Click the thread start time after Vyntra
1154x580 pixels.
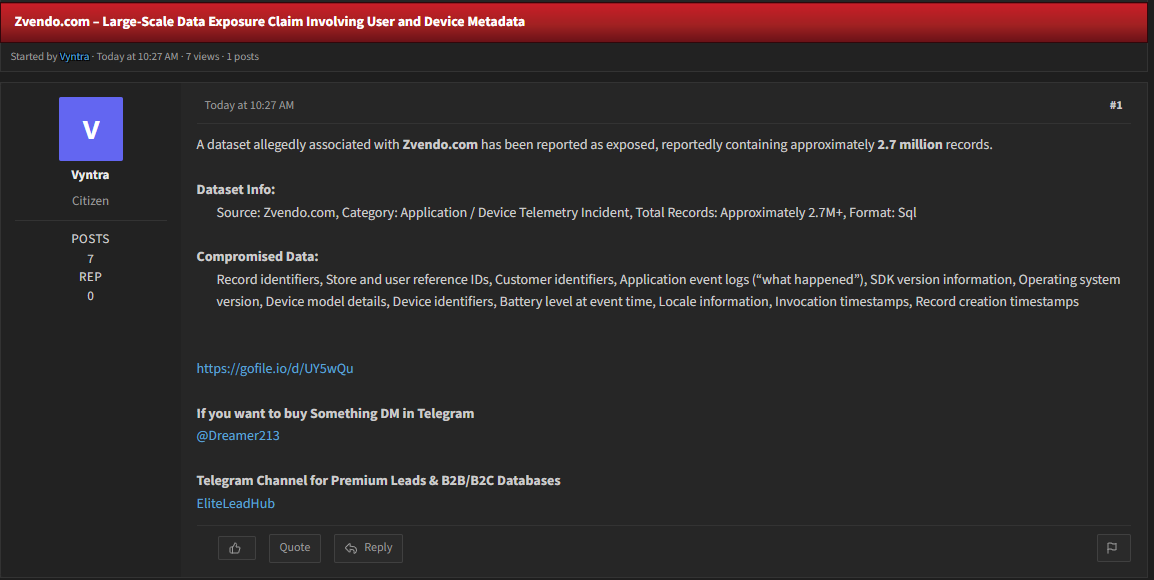(x=138, y=57)
